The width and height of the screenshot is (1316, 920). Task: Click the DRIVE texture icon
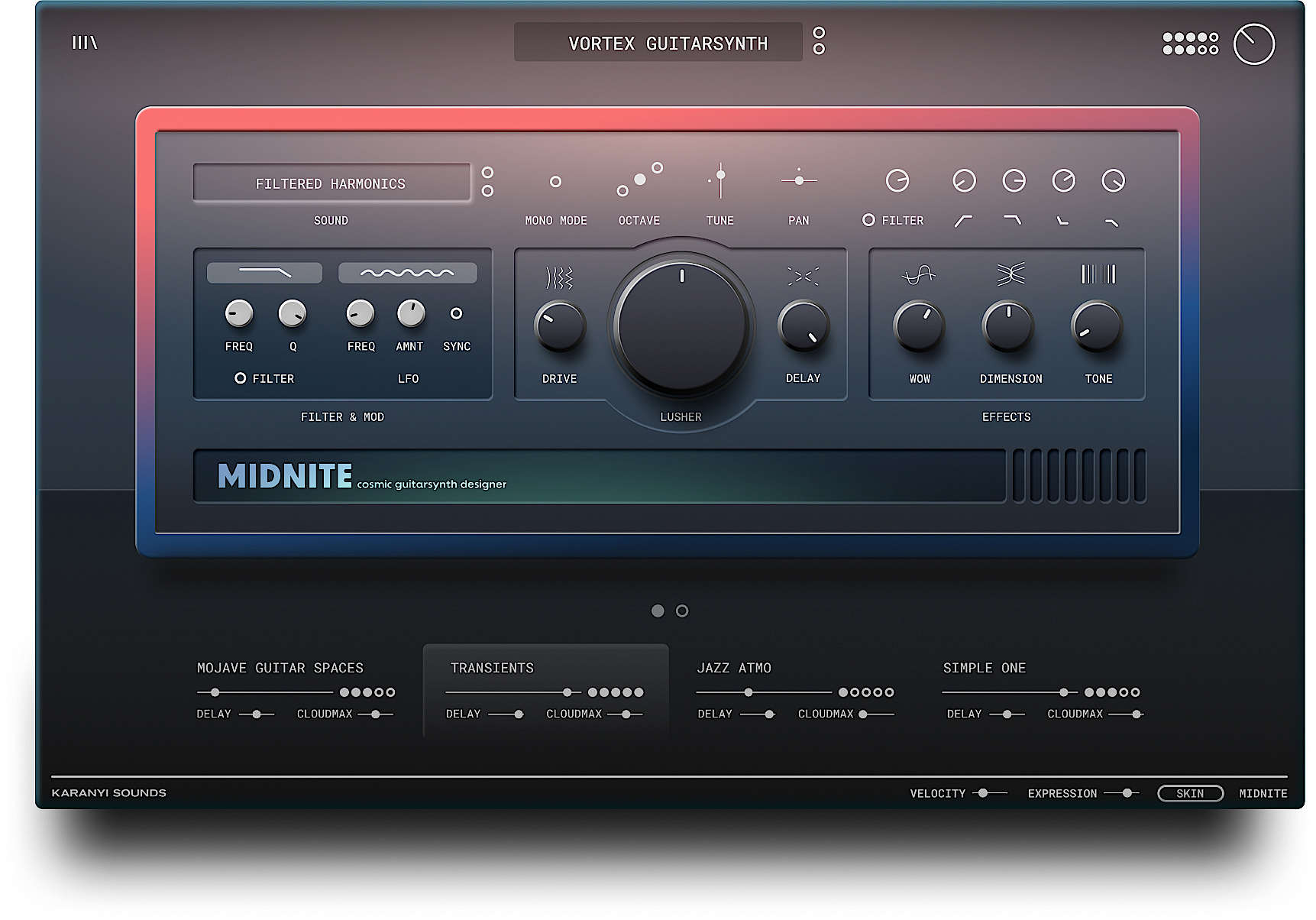coord(558,275)
